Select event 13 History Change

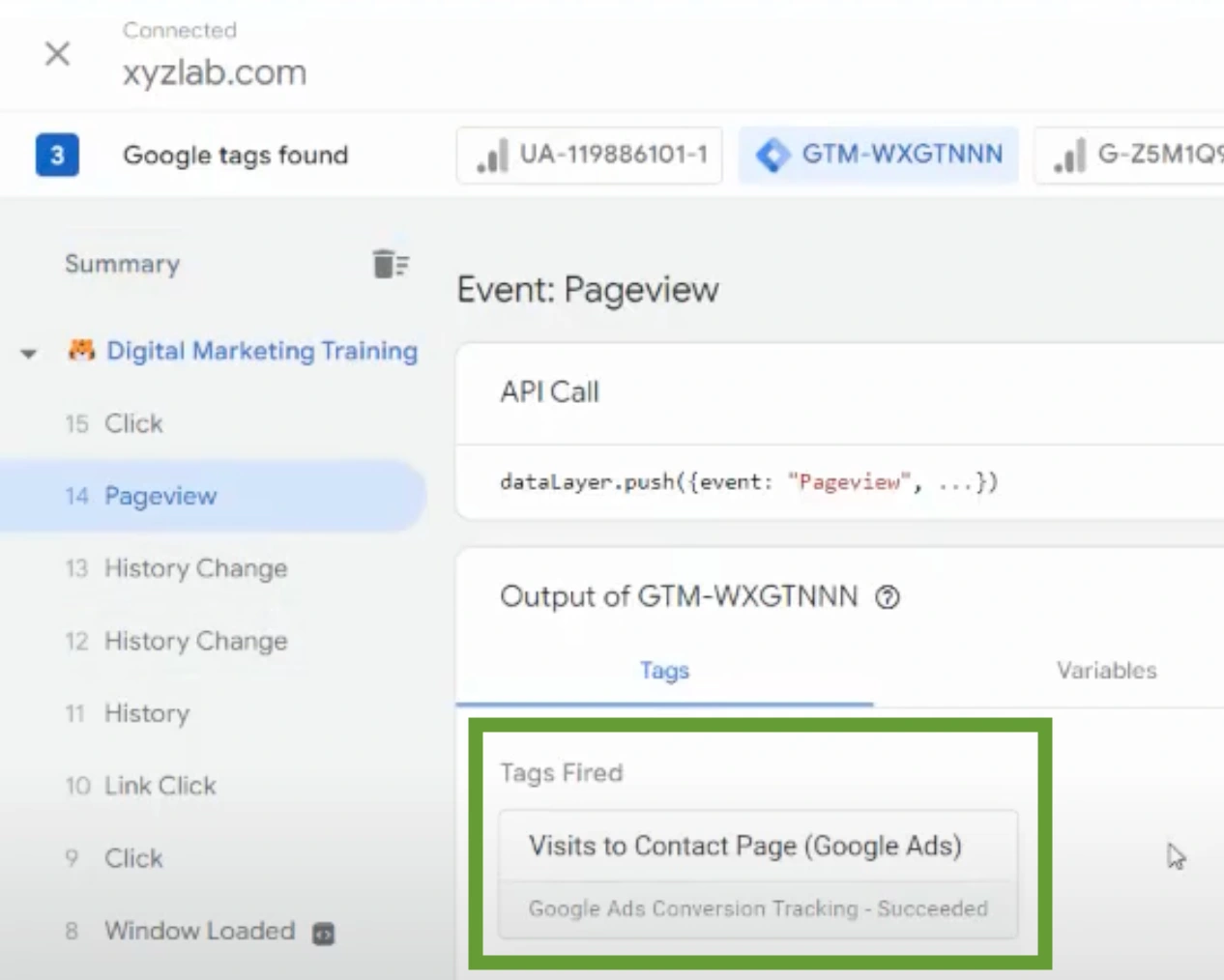click(x=176, y=568)
